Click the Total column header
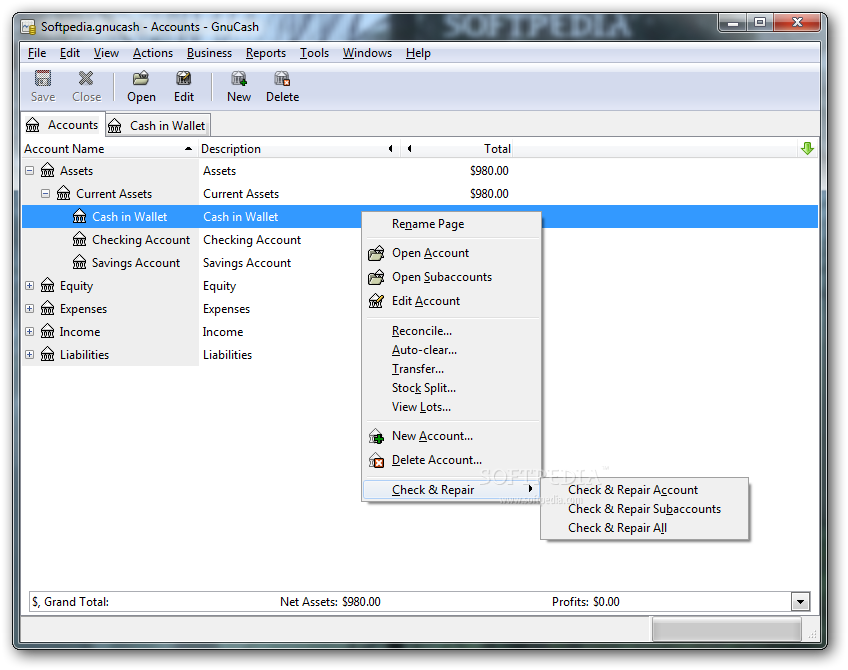 pos(456,149)
